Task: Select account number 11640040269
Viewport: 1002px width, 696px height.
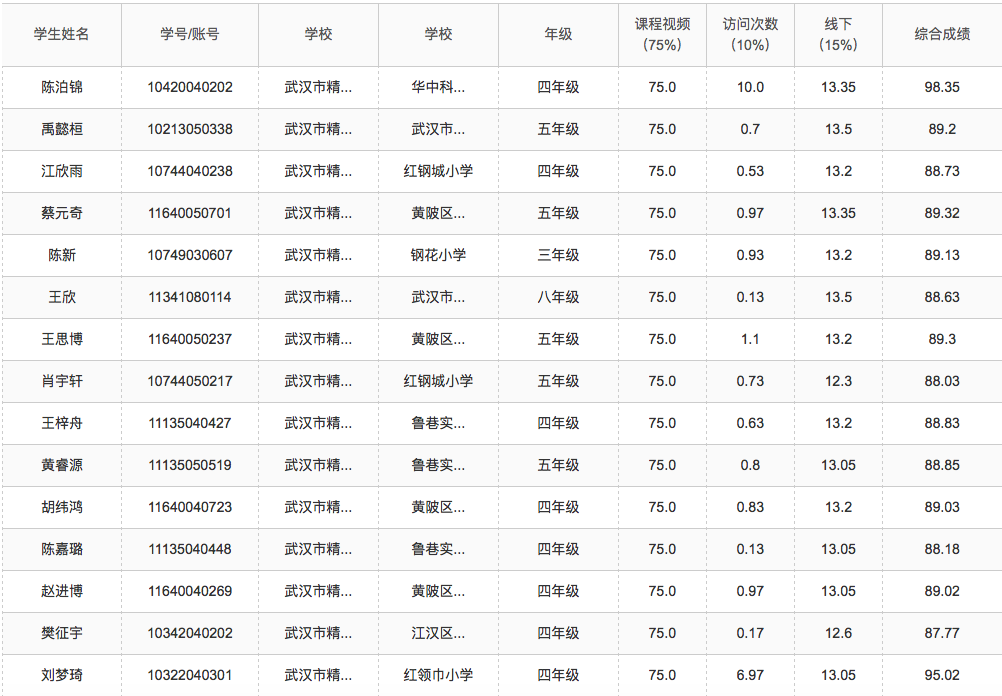Action: pyautogui.click(x=190, y=591)
